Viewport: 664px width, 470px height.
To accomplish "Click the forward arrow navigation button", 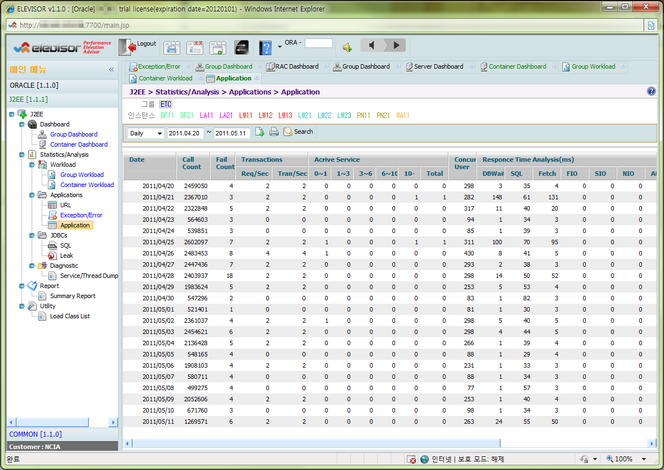I will (396, 45).
